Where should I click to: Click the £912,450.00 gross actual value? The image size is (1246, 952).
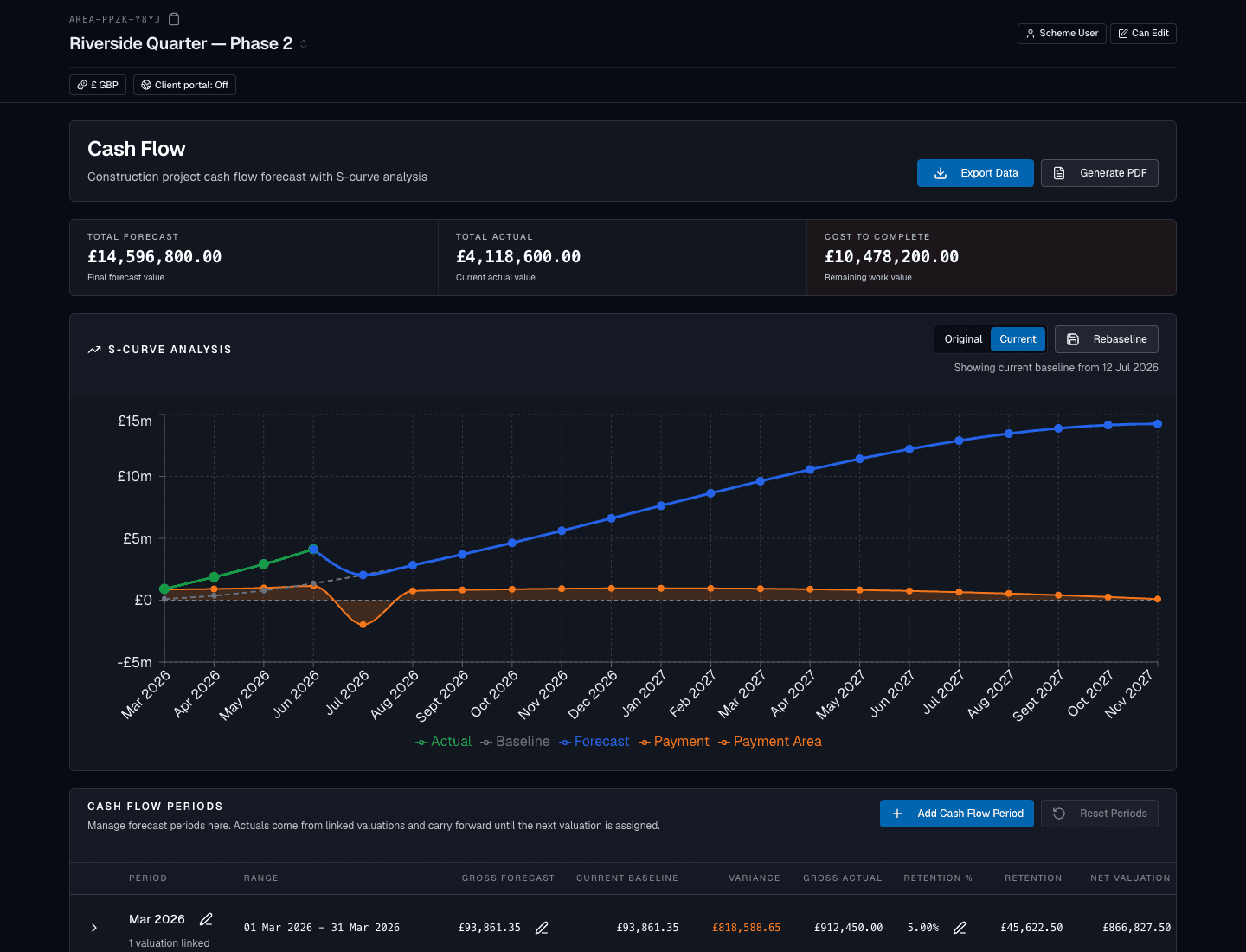click(x=848, y=928)
